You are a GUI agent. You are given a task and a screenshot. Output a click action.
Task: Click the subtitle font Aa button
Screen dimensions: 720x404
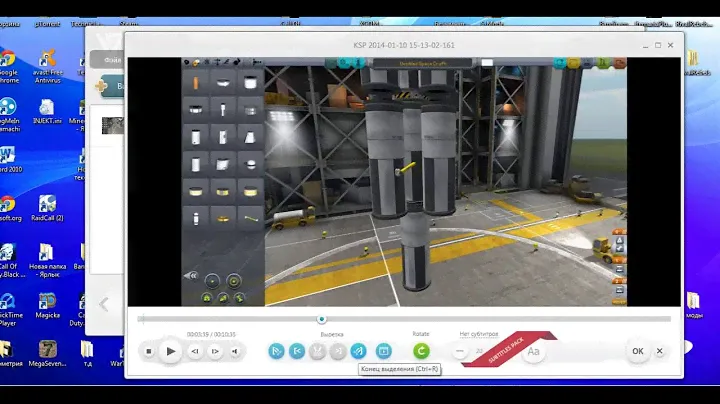pos(534,351)
